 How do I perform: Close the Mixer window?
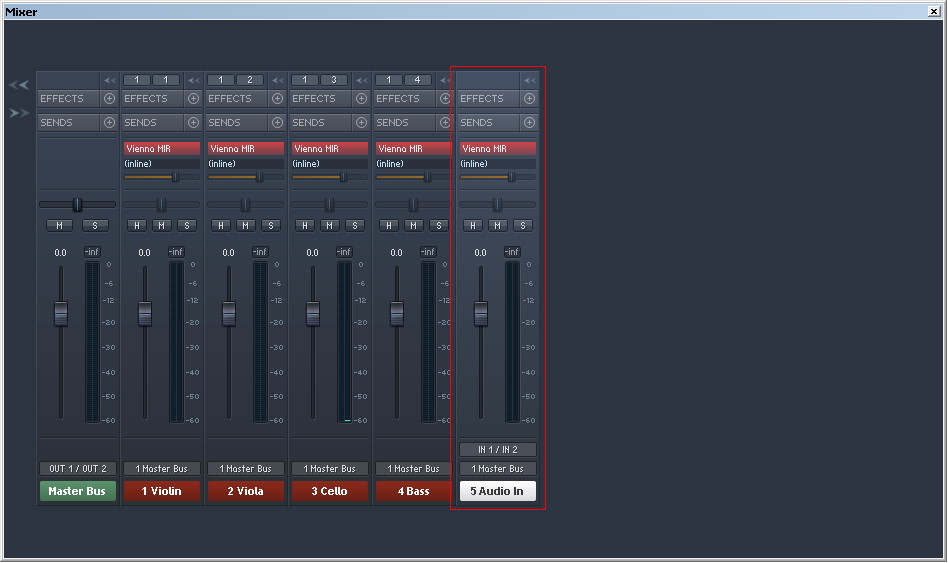tap(933, 11)
